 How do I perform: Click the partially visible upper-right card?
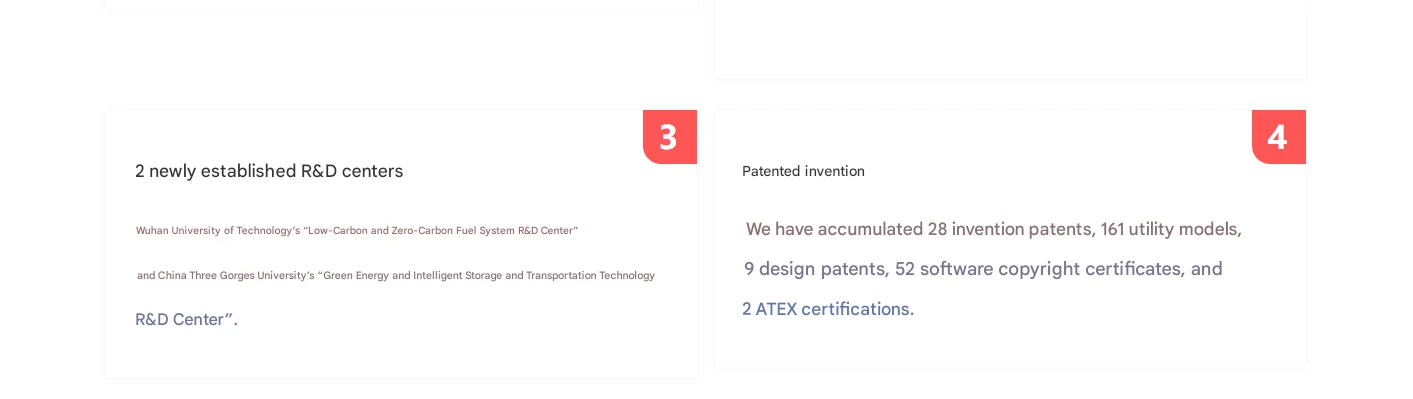point(1010,38)
